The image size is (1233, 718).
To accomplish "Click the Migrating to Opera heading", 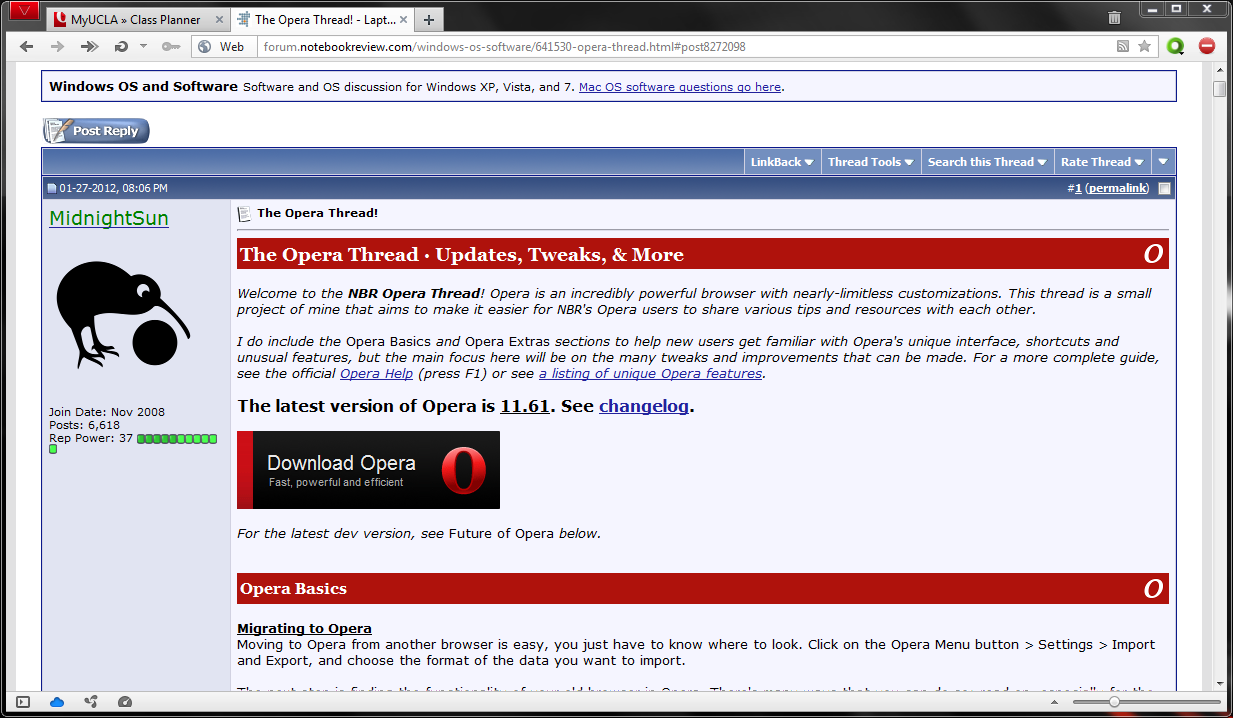I will coord(304,628).
